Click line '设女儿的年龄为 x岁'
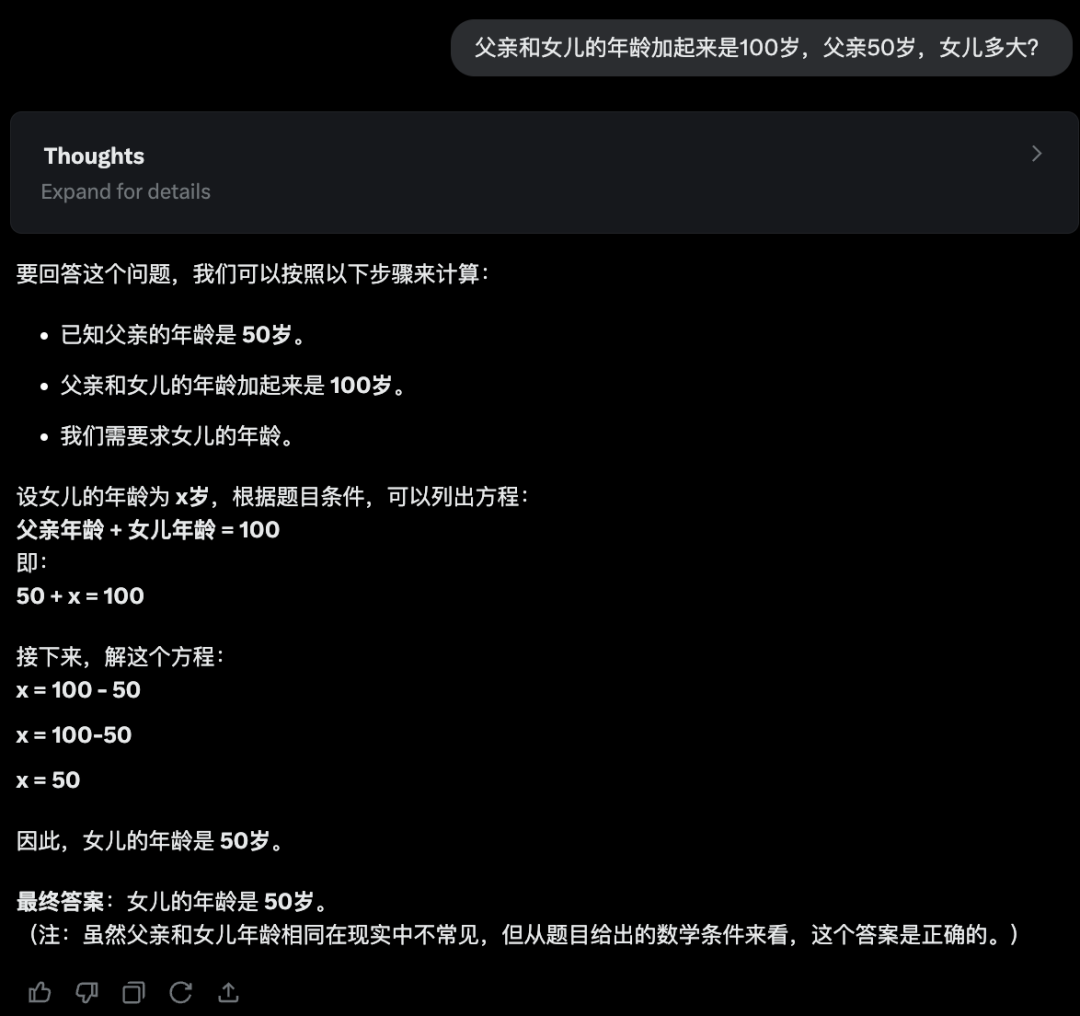Image resolution: width=1080 pixels, height=1016 pixels. click(273, 496)
